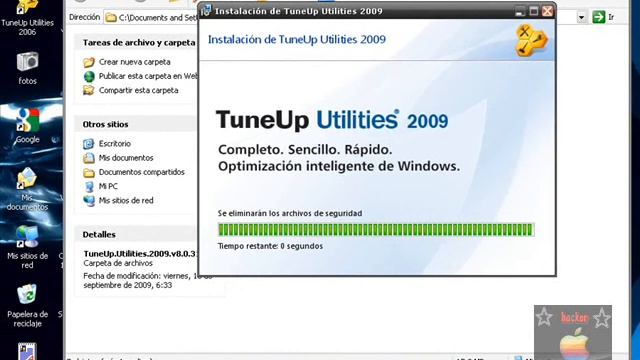The image size is (640, 360).
Task: Click the Mis sitios de red sidebar icon
Action: [x=89, y=200]
